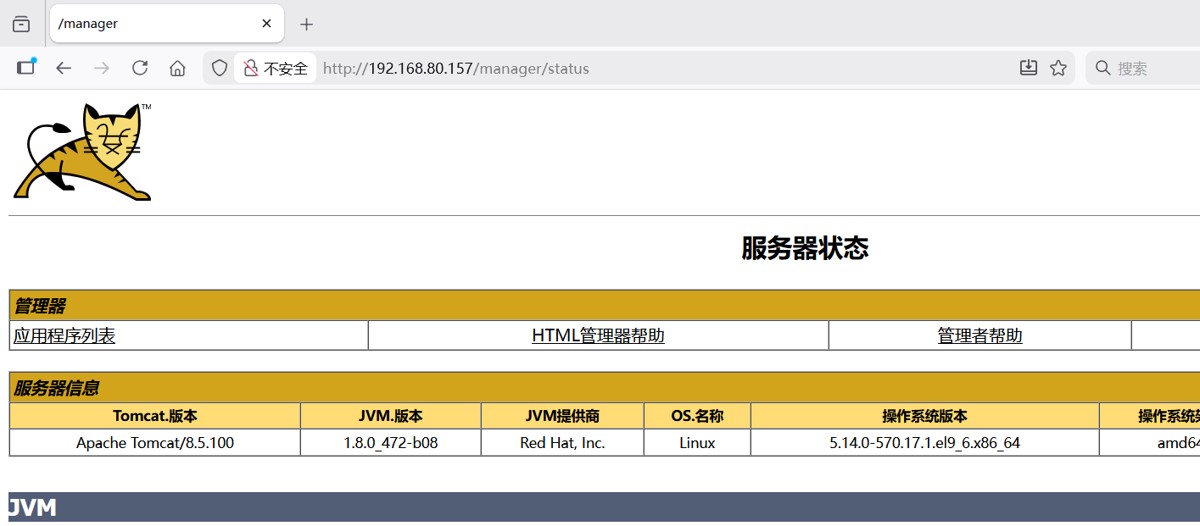Select the /manager tab

165,23
